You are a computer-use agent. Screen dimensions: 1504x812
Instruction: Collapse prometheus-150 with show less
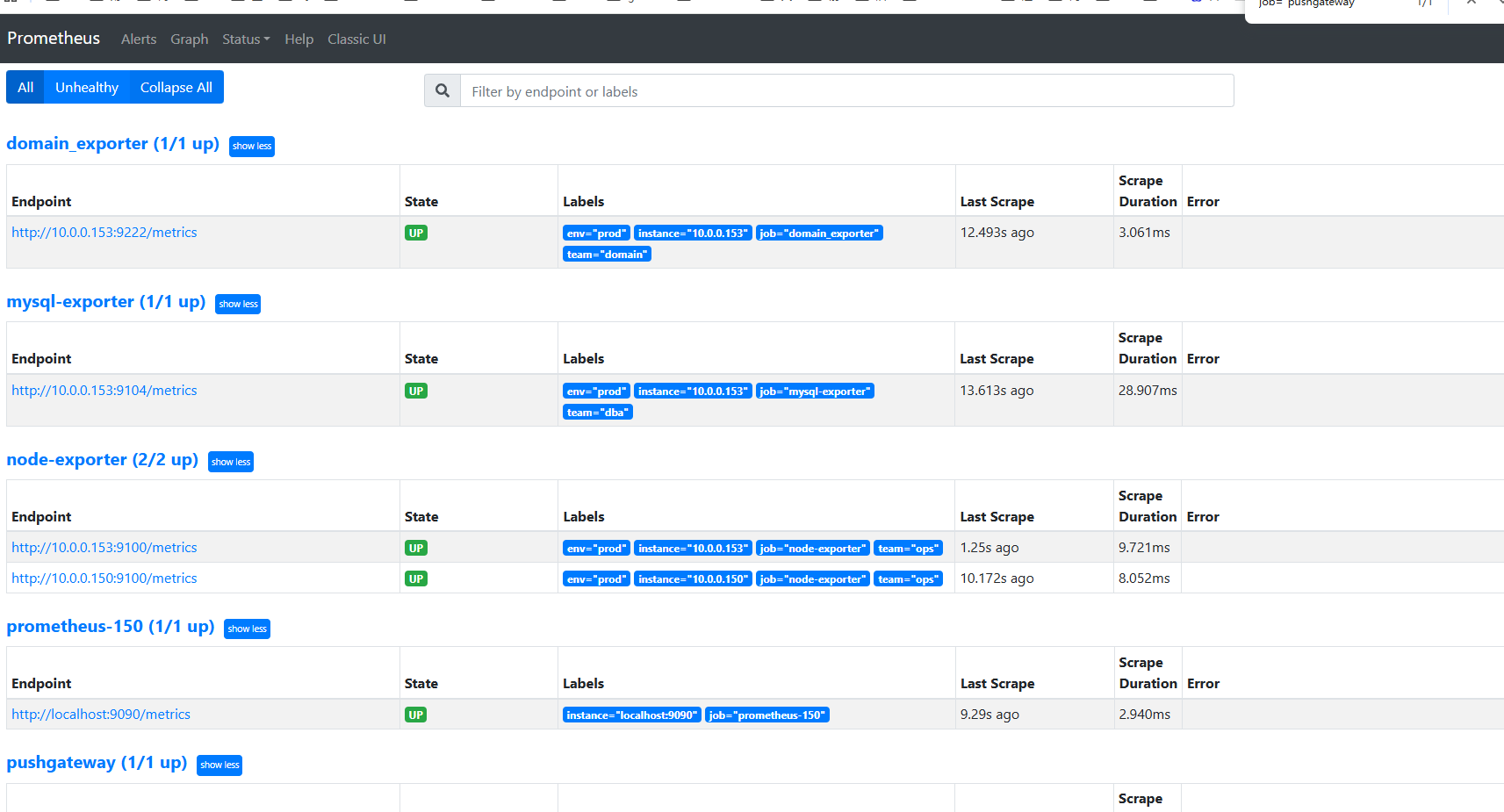247,629
